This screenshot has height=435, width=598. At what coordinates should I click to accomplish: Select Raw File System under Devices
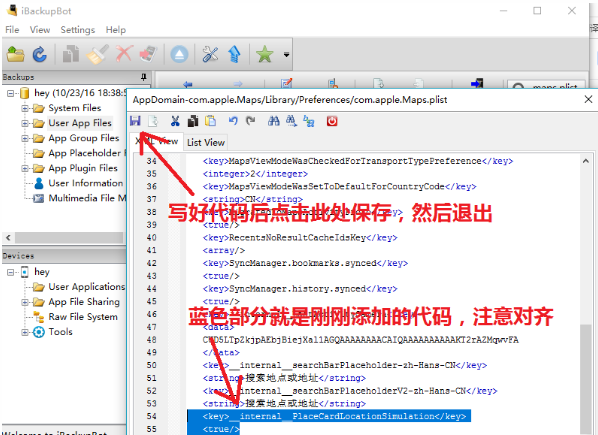pos(83,317)
